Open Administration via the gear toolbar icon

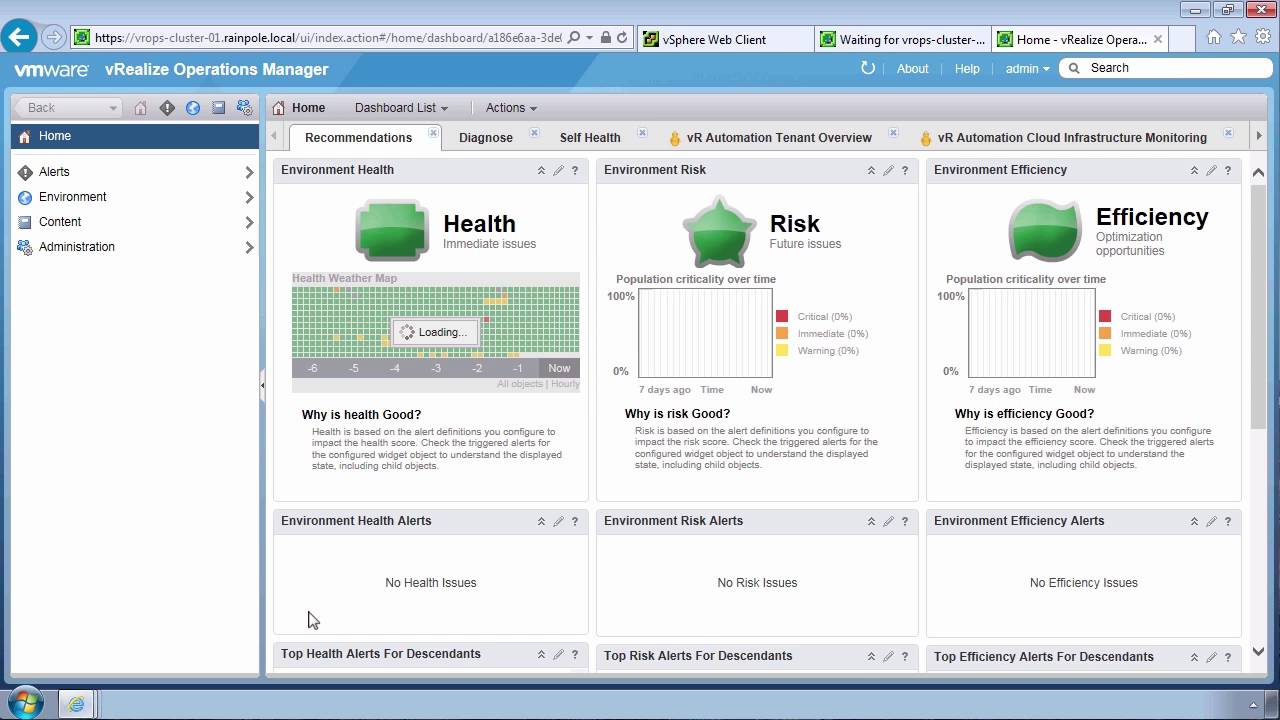point(244,108)
